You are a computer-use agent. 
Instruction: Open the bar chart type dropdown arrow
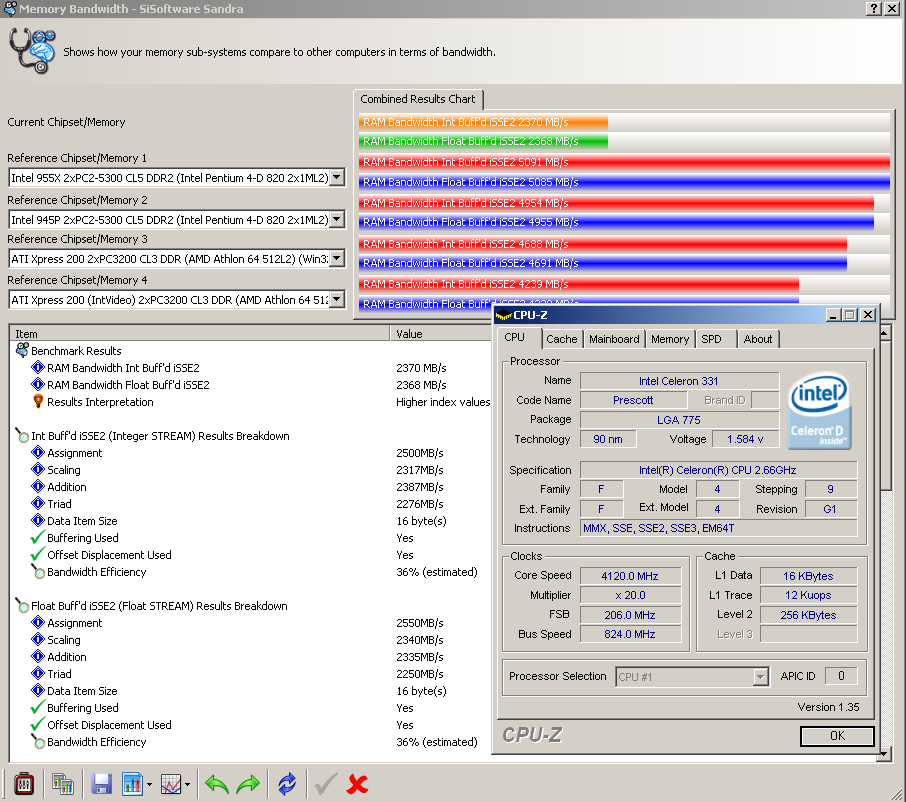tap(149, 784)
